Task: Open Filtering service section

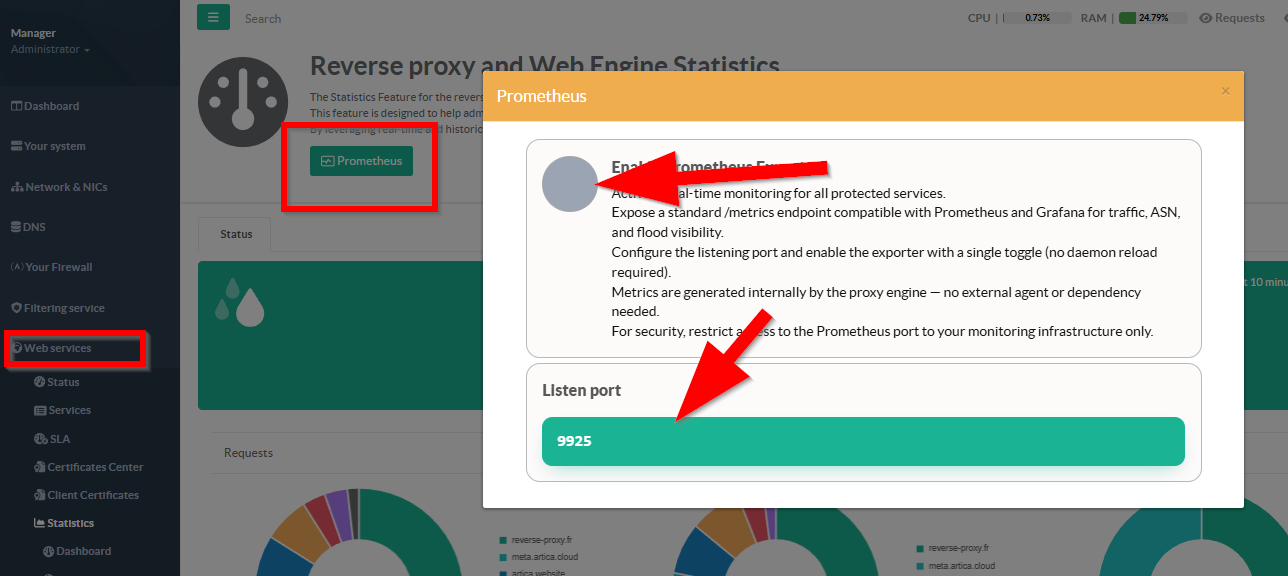Action: pos(64,308)
